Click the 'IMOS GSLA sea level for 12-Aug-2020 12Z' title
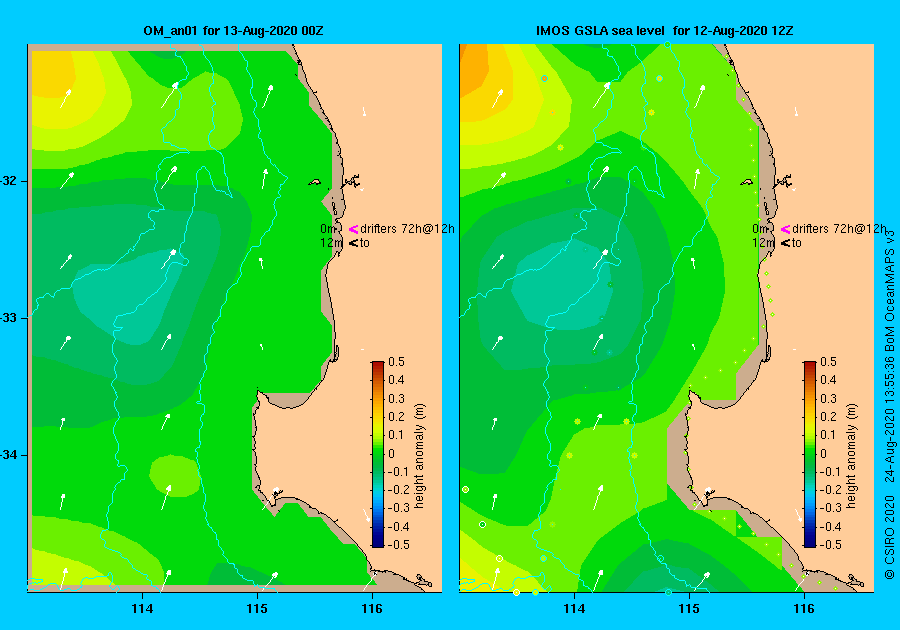Viewport: 900px width, 630px height. (664, 31)
